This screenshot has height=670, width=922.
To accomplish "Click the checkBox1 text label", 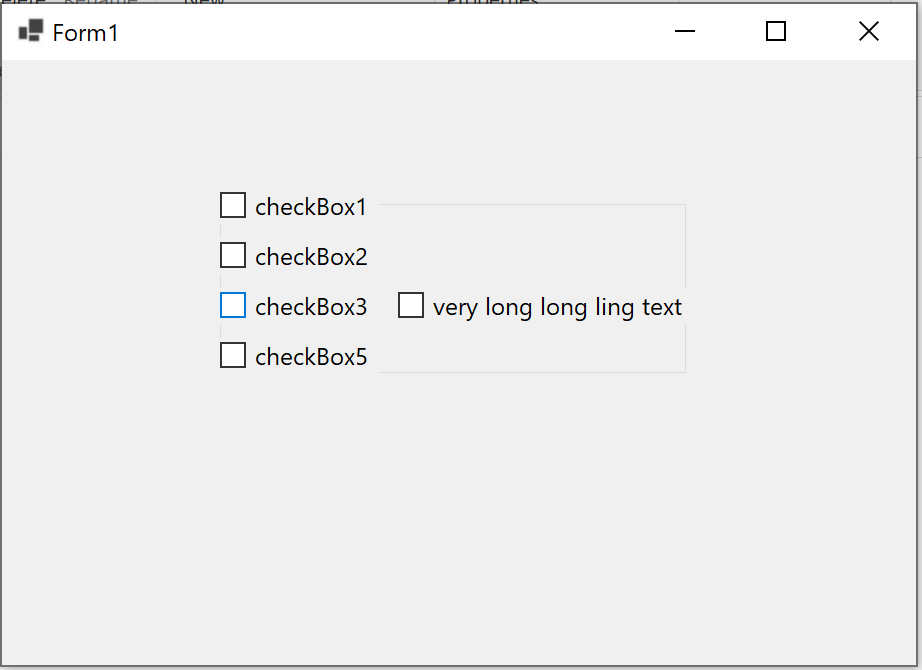I will point(311,206).
